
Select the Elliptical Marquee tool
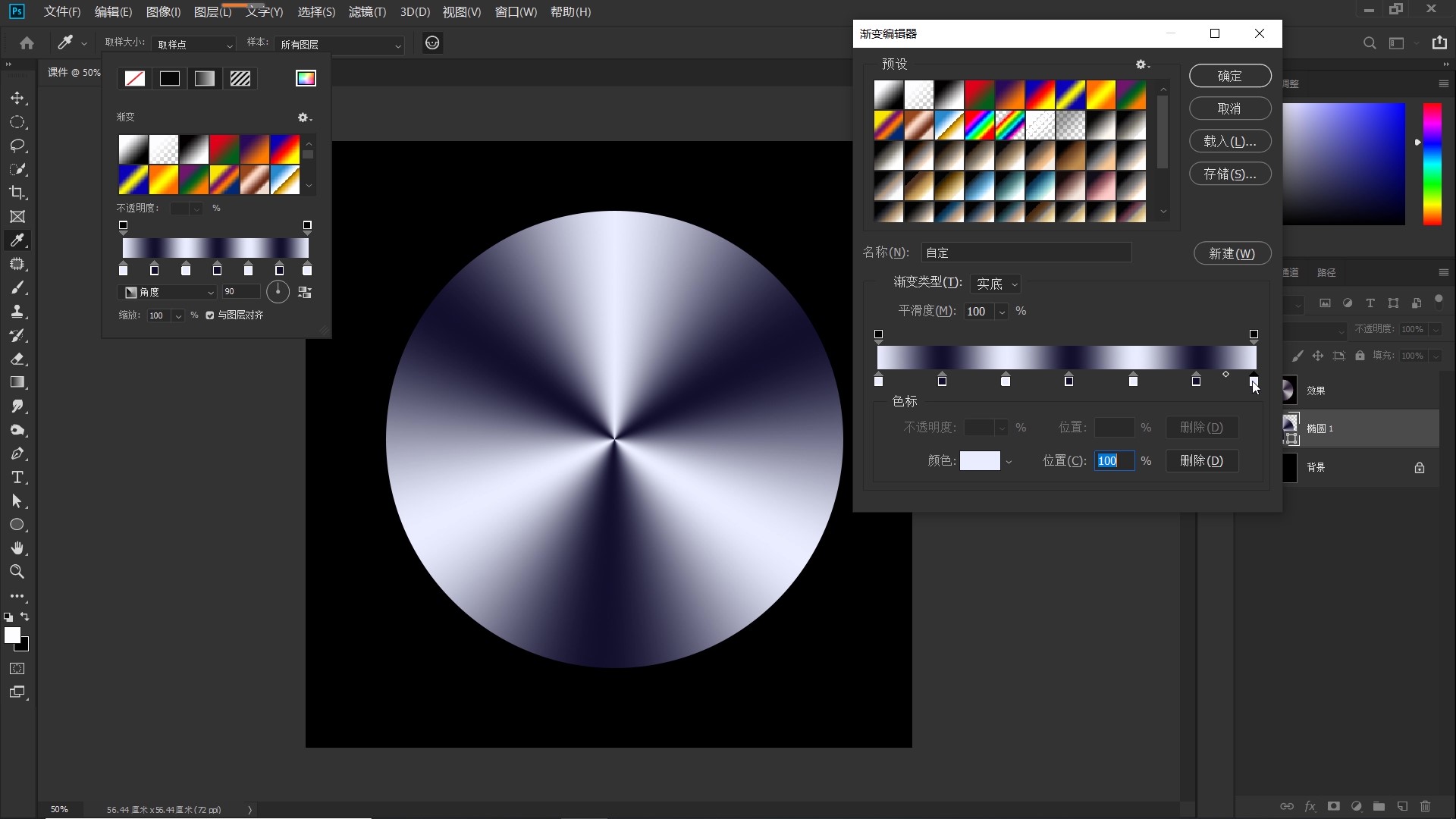click(17, 122)
